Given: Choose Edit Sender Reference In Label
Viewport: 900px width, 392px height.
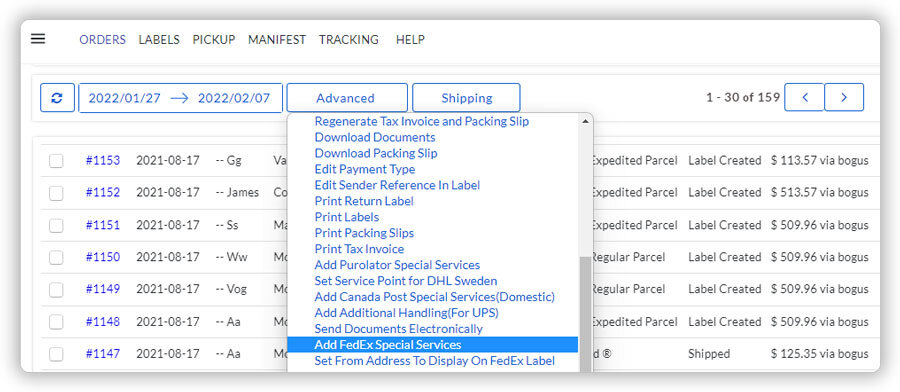Looking at the screenshot, I should coord(397,185).
